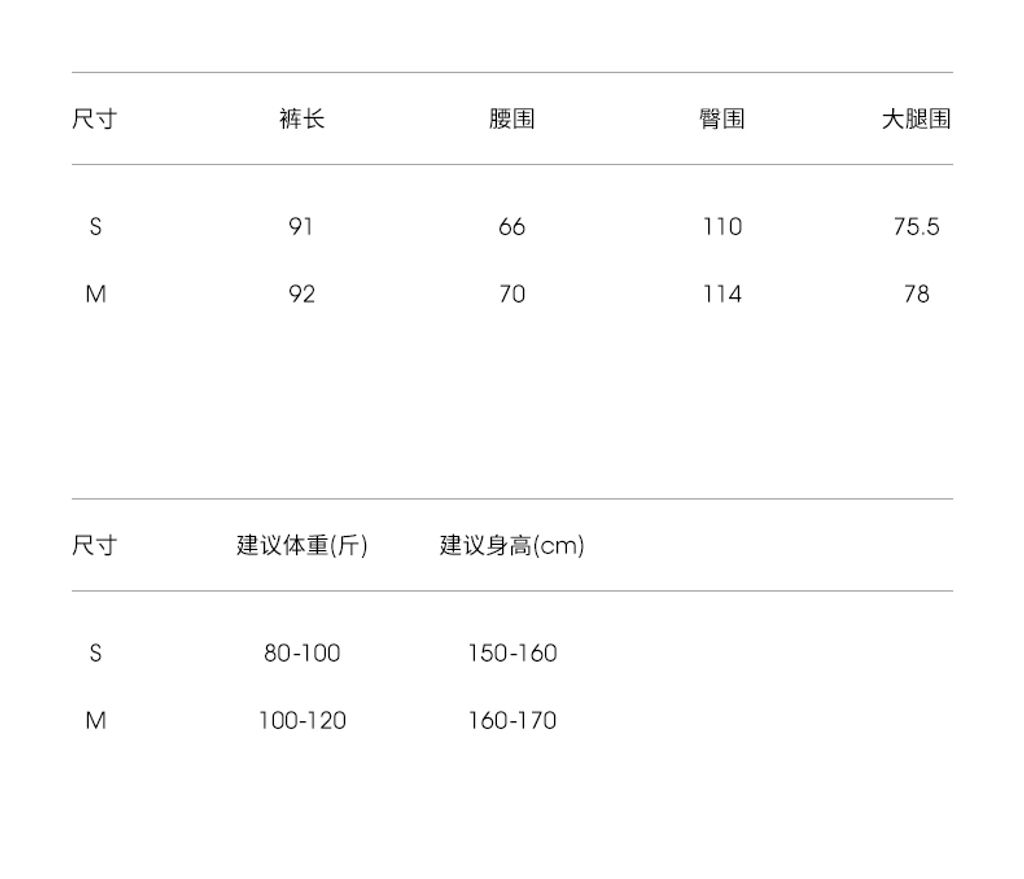The width and height of the screenshot is (1024, 879).
Task: Click the 尺寸 header beside 裤长
Action: tap(94, 119)
